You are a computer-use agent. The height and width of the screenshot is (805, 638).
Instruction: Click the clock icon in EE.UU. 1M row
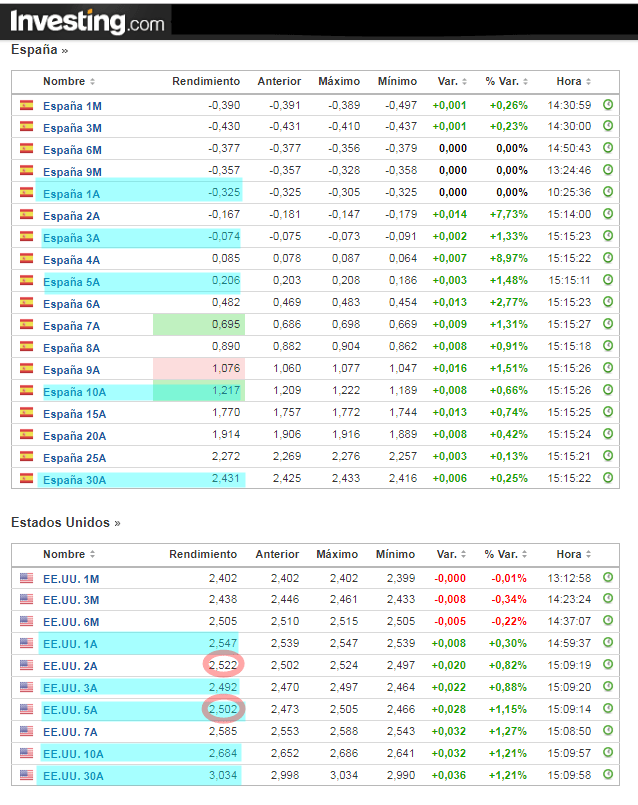click(x=608, y=578)
